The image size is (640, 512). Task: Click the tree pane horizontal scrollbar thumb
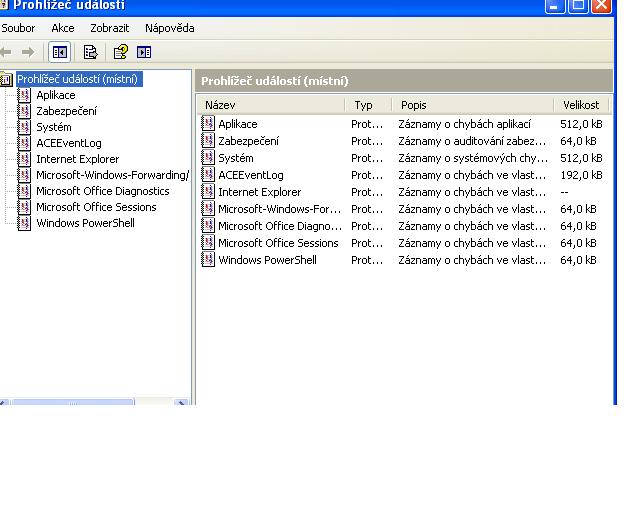pos(73,402)
